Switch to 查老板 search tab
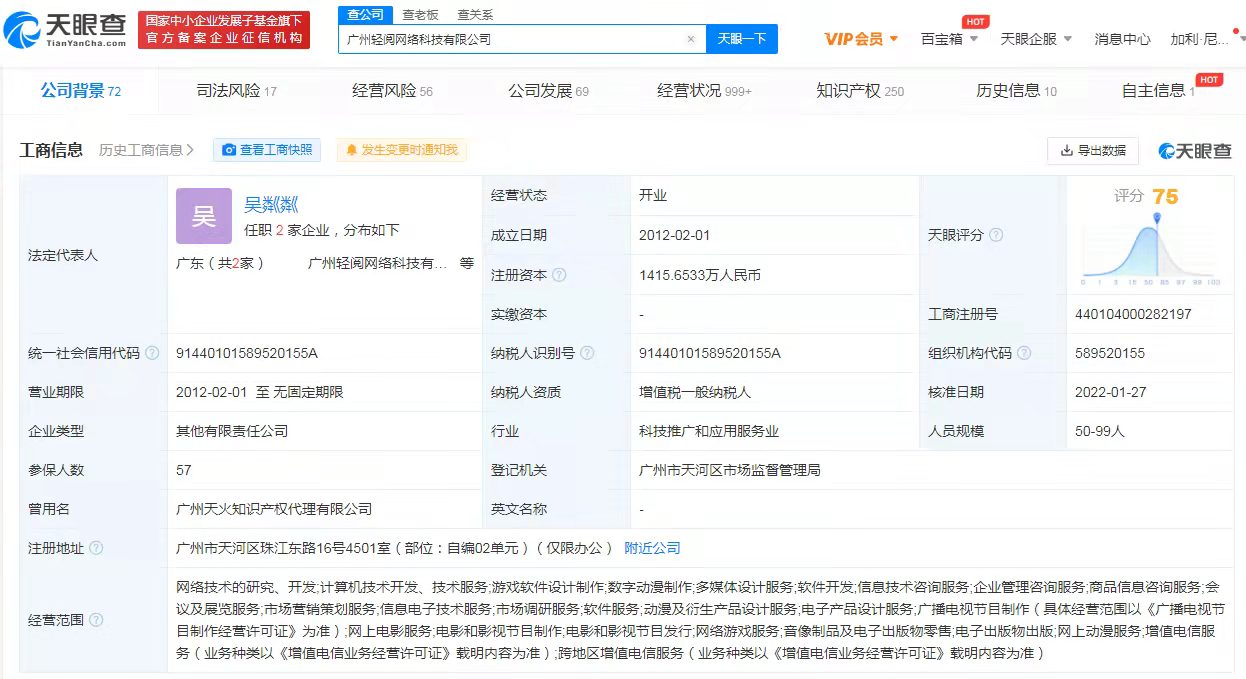 pos(420,14)
